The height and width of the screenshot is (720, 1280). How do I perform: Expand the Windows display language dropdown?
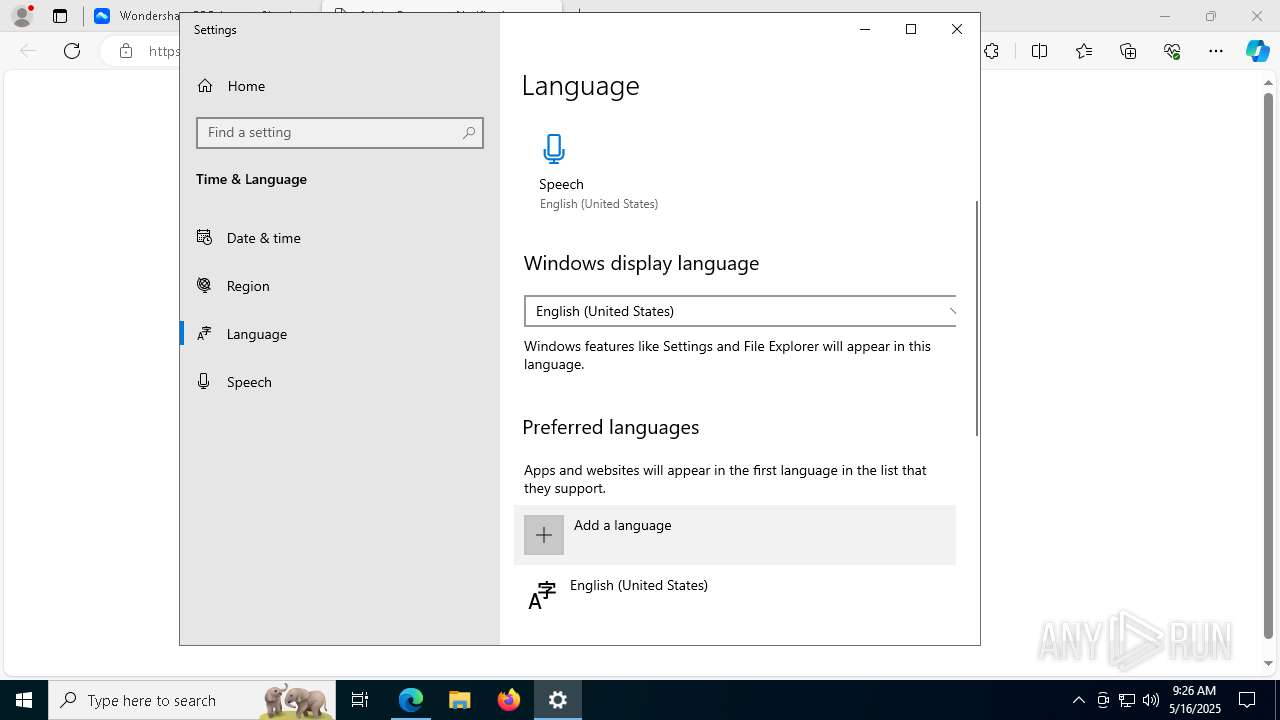pos(740,311)
